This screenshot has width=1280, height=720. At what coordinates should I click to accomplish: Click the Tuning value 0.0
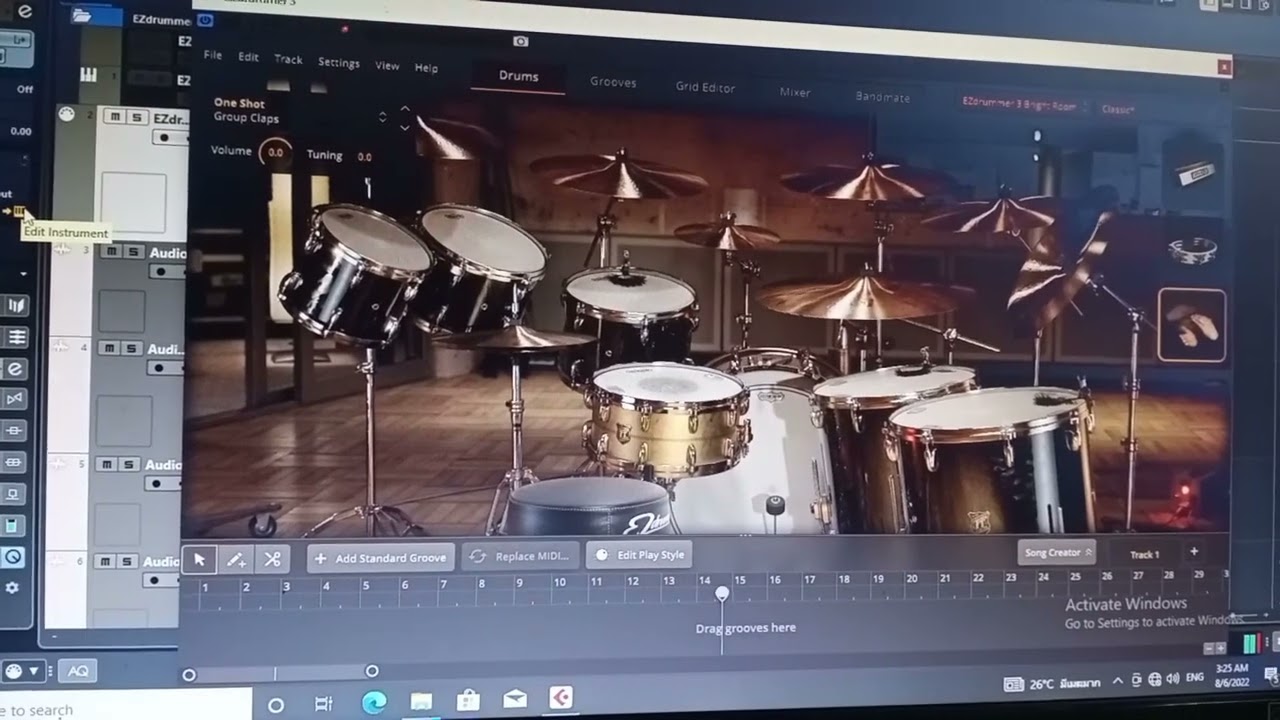coord(364,157)
